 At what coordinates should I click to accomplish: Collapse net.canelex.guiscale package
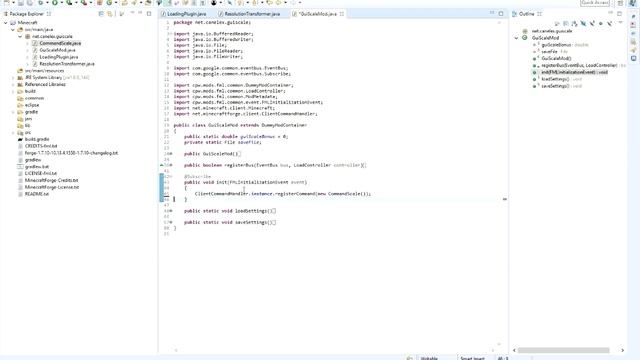20,37
